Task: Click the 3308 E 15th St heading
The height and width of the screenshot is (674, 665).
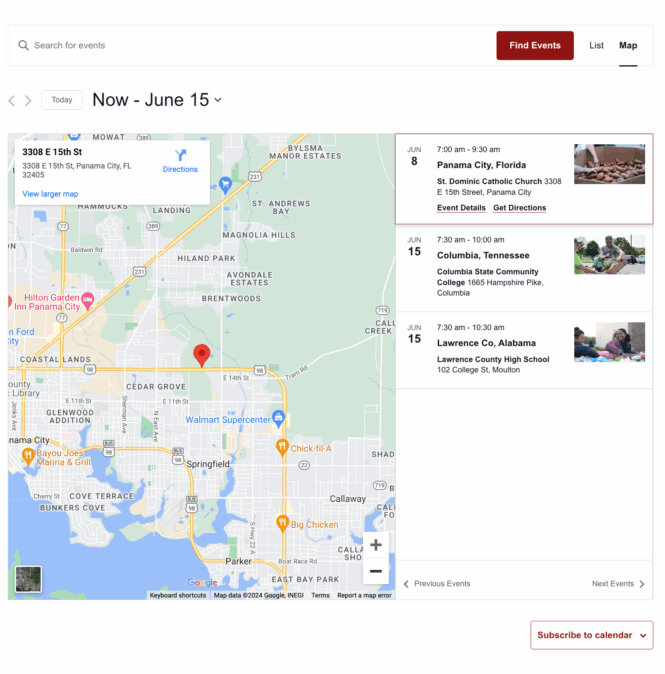Action: pos(52,152)
